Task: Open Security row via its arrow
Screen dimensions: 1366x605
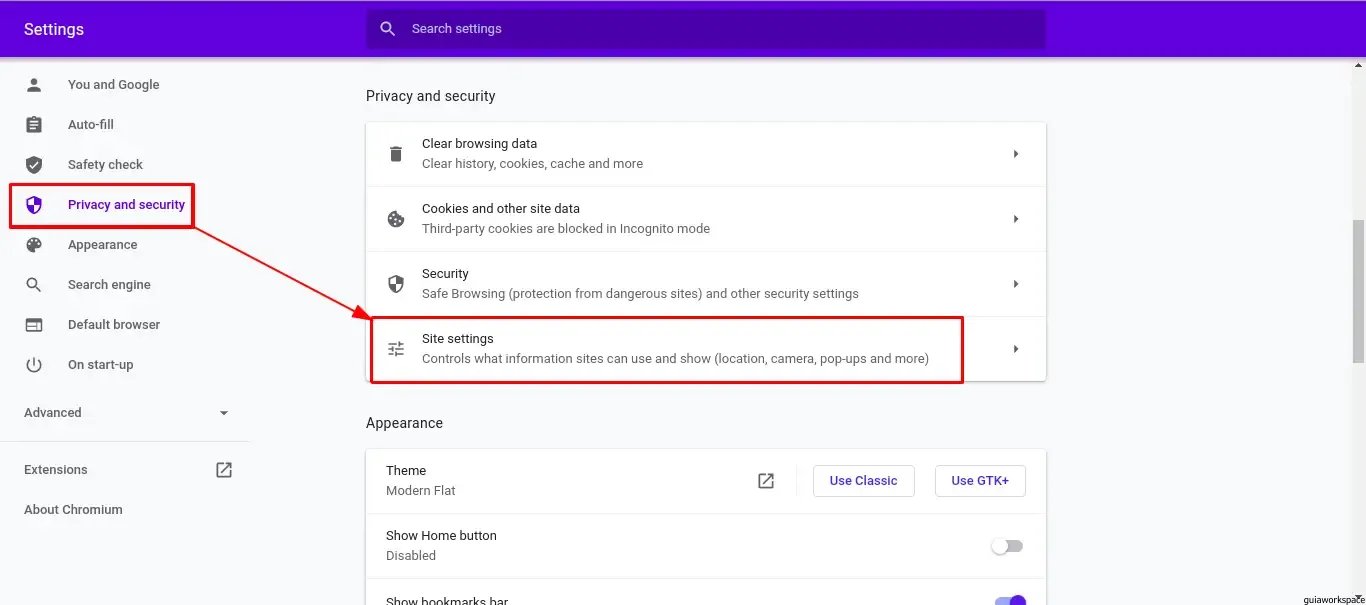Action: pos(1016,284)
